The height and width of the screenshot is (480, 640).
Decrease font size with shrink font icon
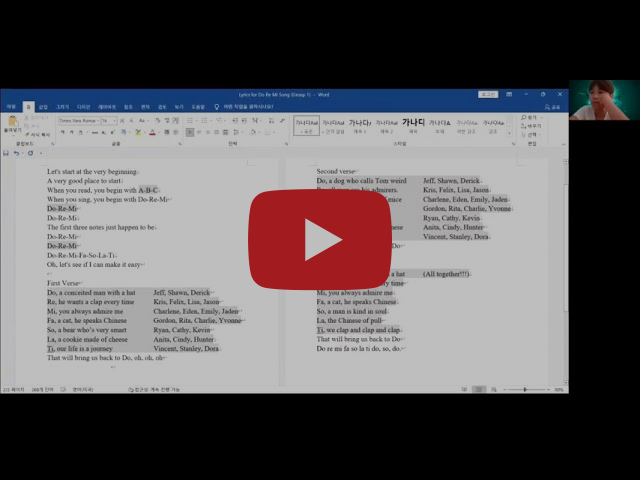pyautogui.click(x=131, y=121)
